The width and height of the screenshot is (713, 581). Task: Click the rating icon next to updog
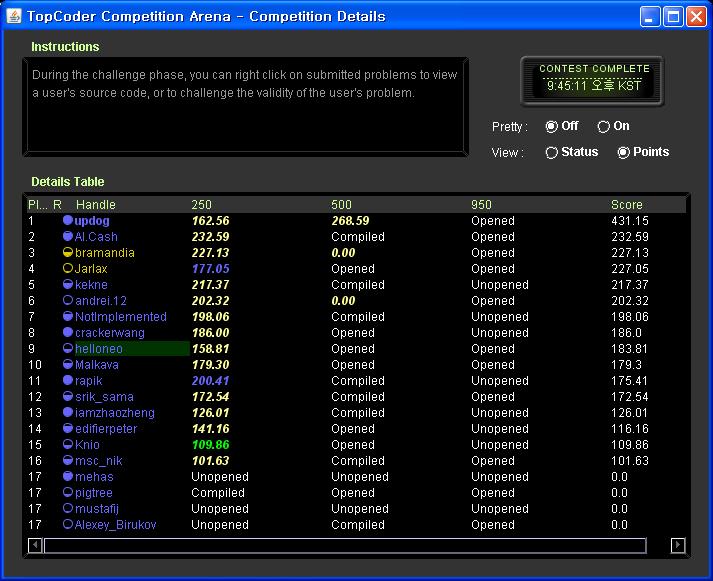click(x=68, y=220)
